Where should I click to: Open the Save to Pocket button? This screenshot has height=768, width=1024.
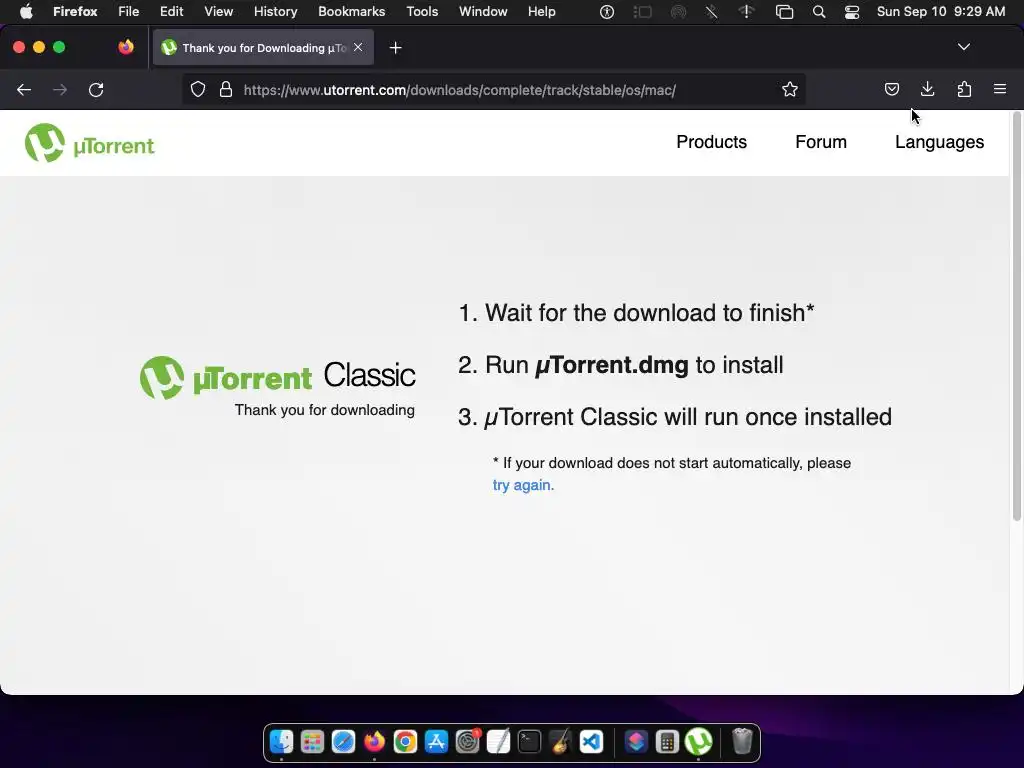click(x=891, y=89)
